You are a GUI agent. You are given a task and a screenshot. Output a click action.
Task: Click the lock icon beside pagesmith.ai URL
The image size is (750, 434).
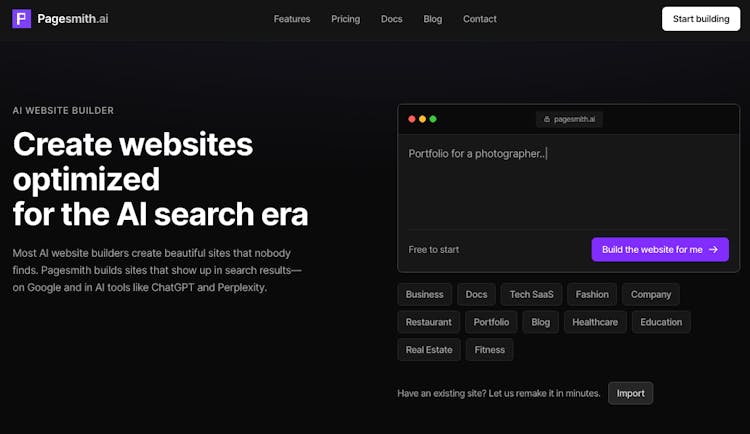point(547,119)
